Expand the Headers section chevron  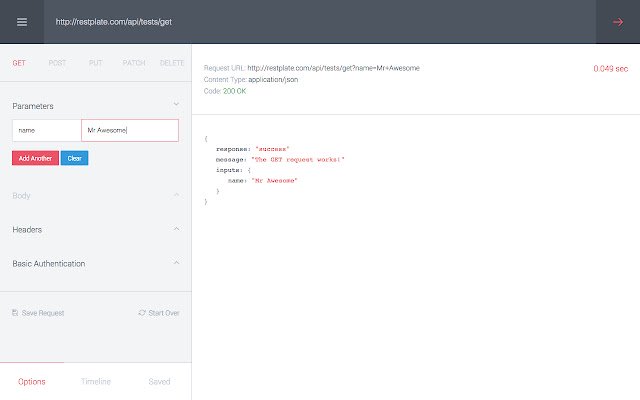(176, 229)
